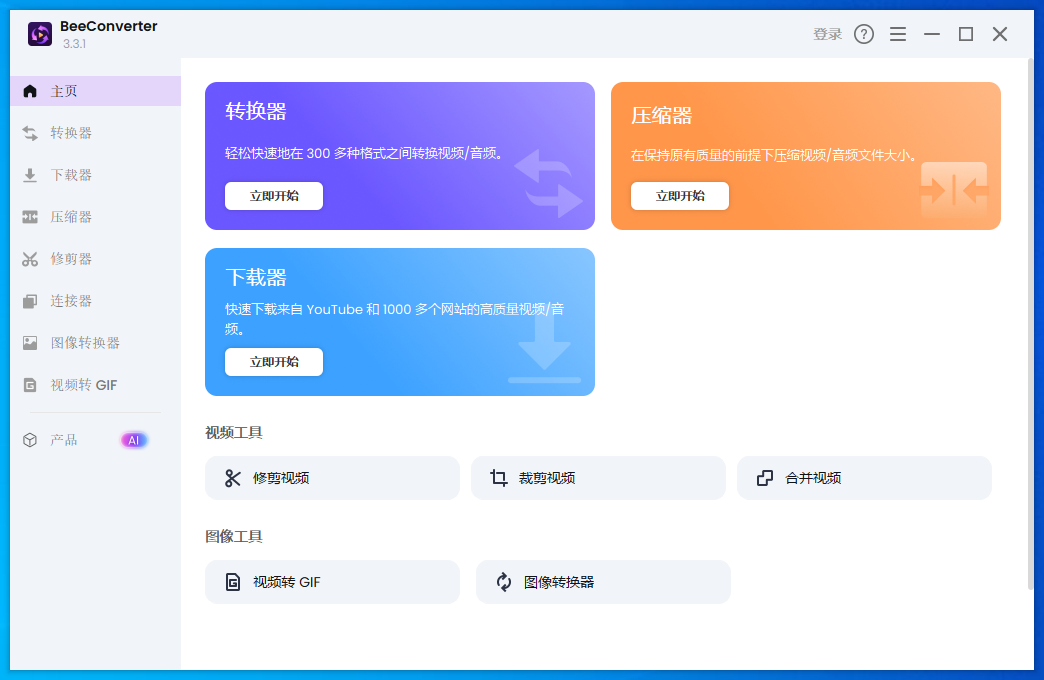1044x680 pixels.
Task: Click the sidebar 连接器 merge icon
Action: 30,301
